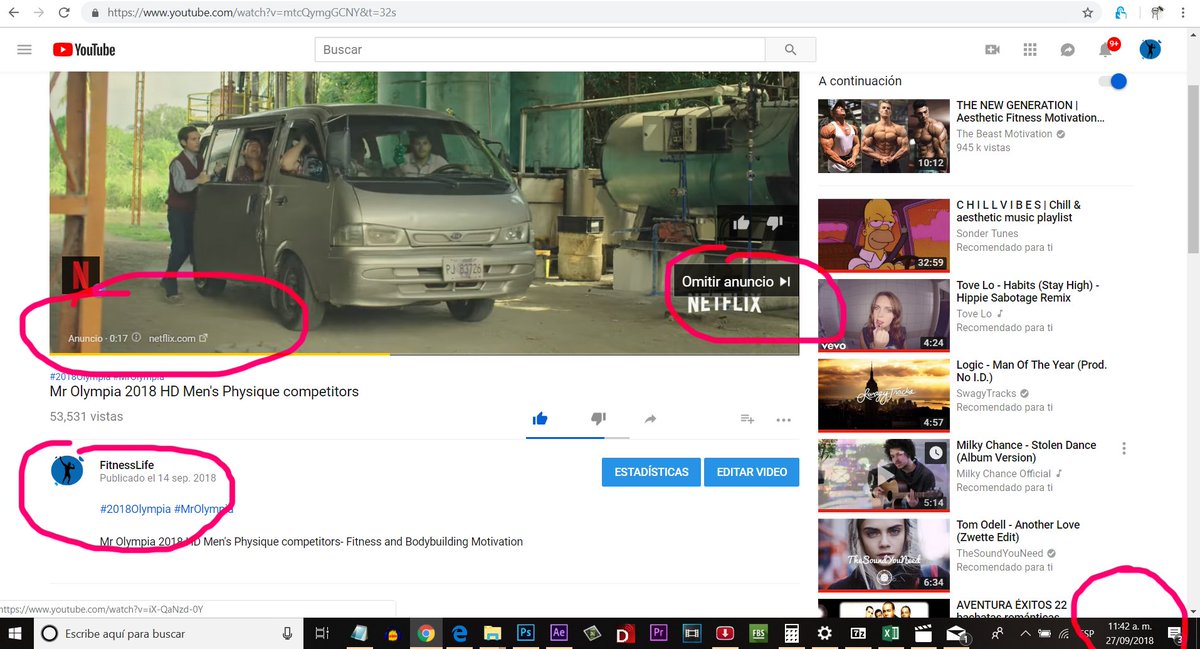This screenshot has height=649, width=1200.
Task: Click the TheSoundYouNeed channel name
Action: coord(1000,554)
